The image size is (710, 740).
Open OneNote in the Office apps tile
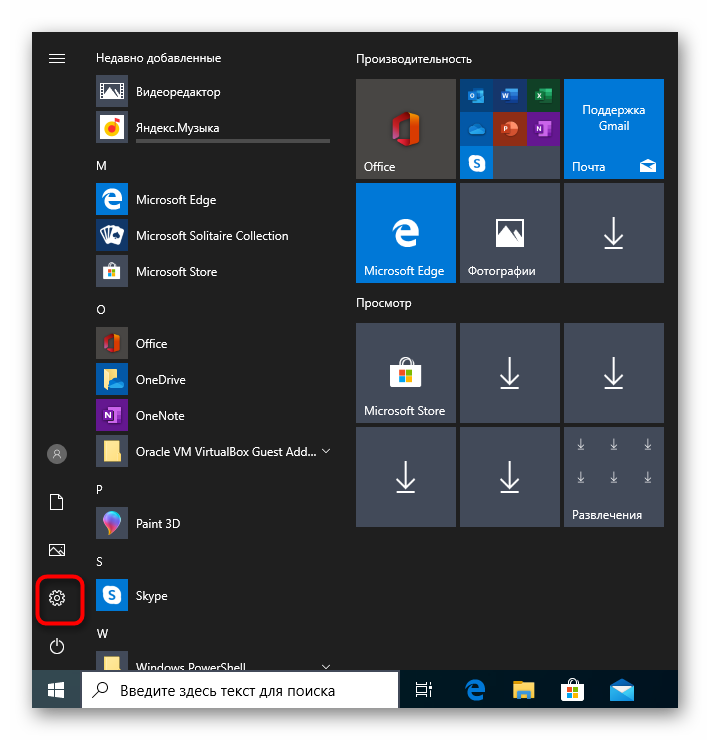point(543,129)
